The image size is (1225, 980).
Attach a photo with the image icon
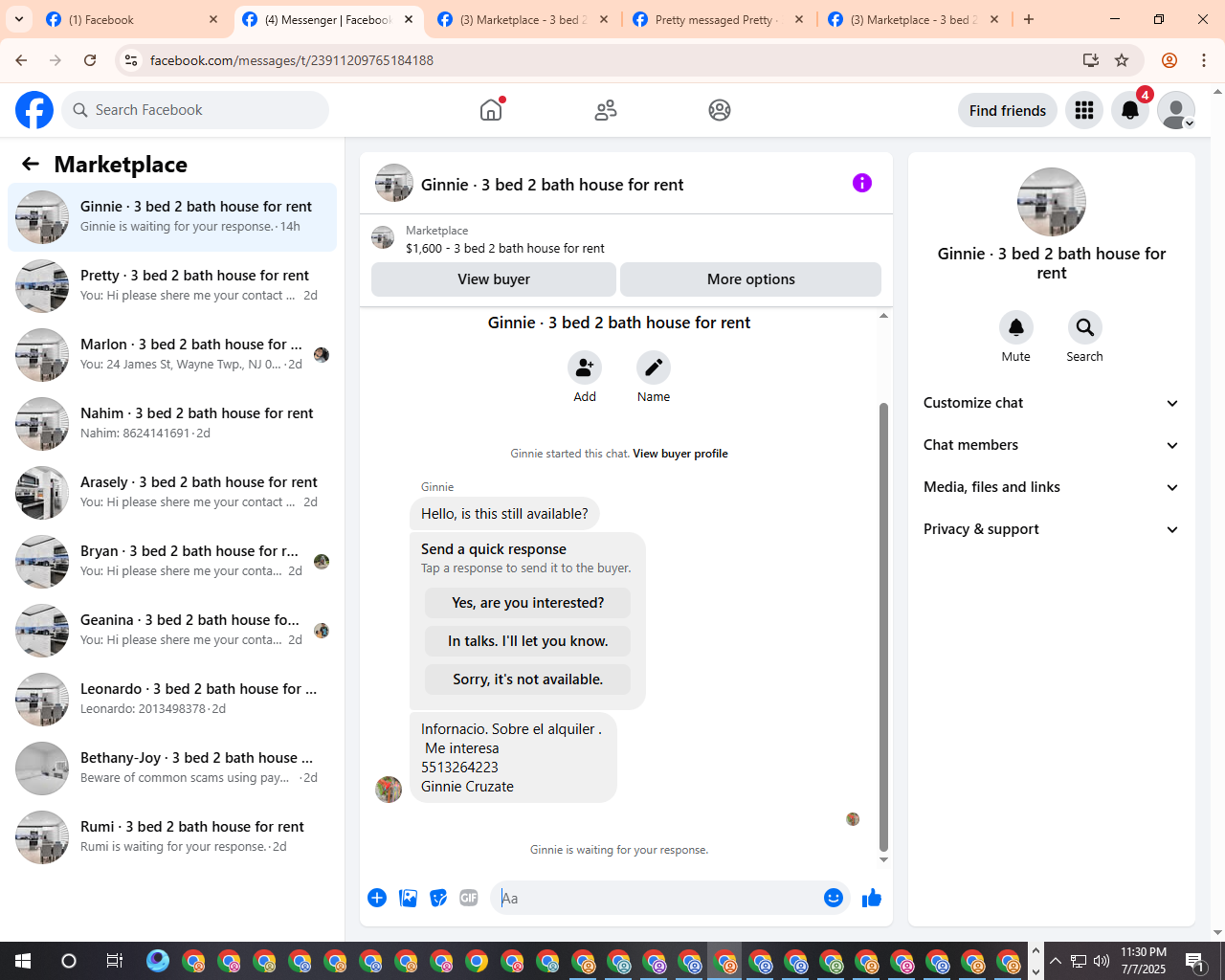[408, 898]
